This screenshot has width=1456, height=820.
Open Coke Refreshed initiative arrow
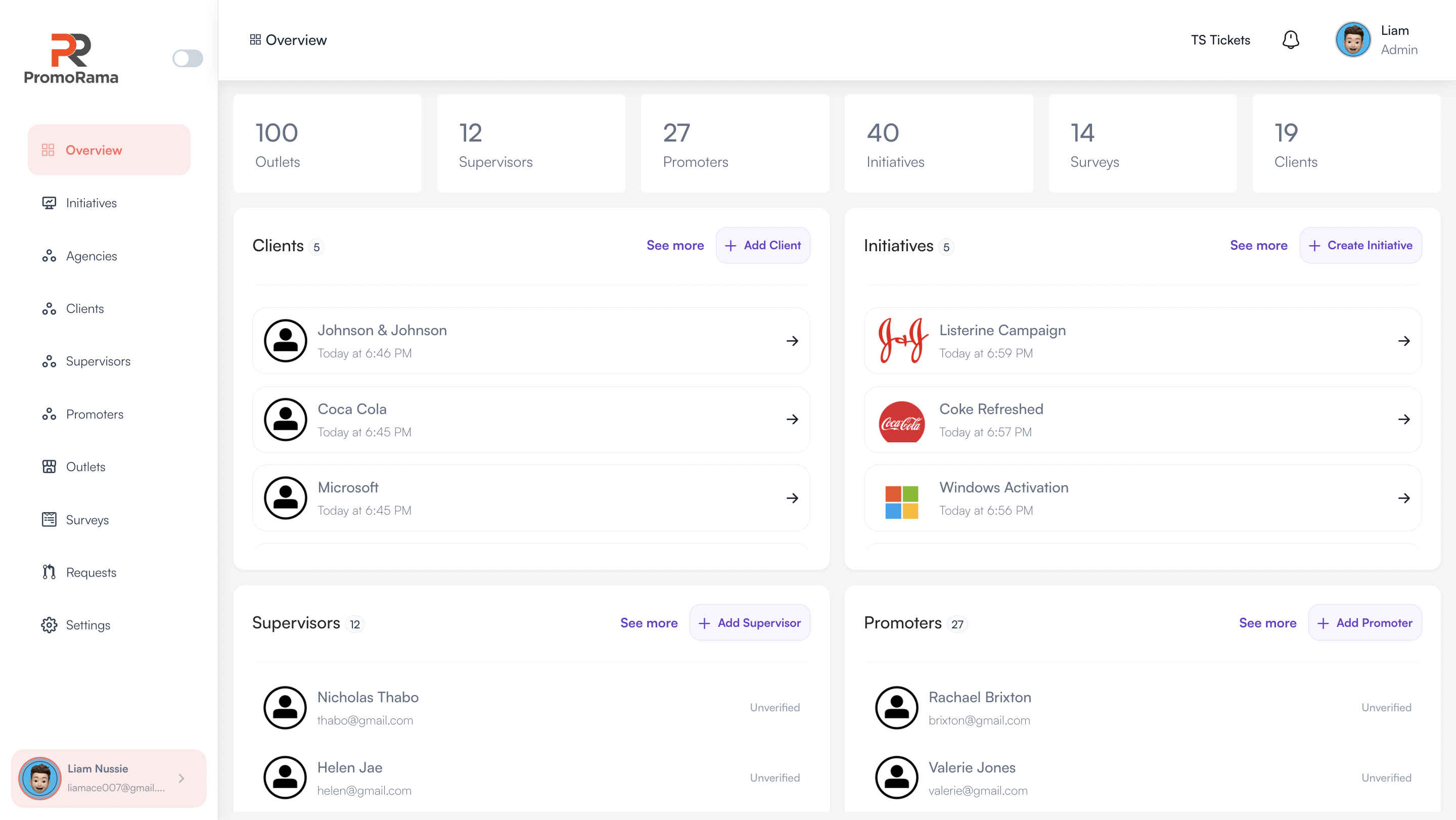click(1404, 419)
